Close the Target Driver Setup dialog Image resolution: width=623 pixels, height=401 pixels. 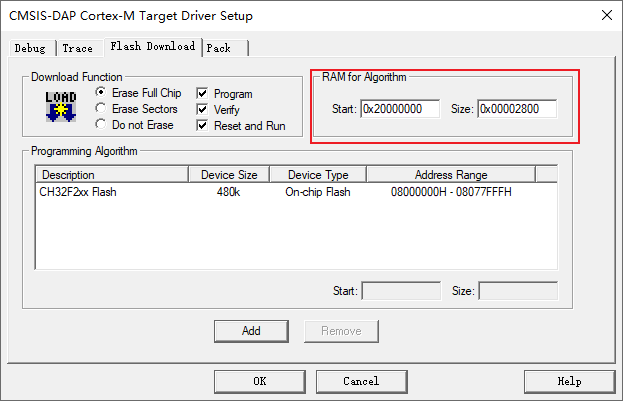point(605,15)
